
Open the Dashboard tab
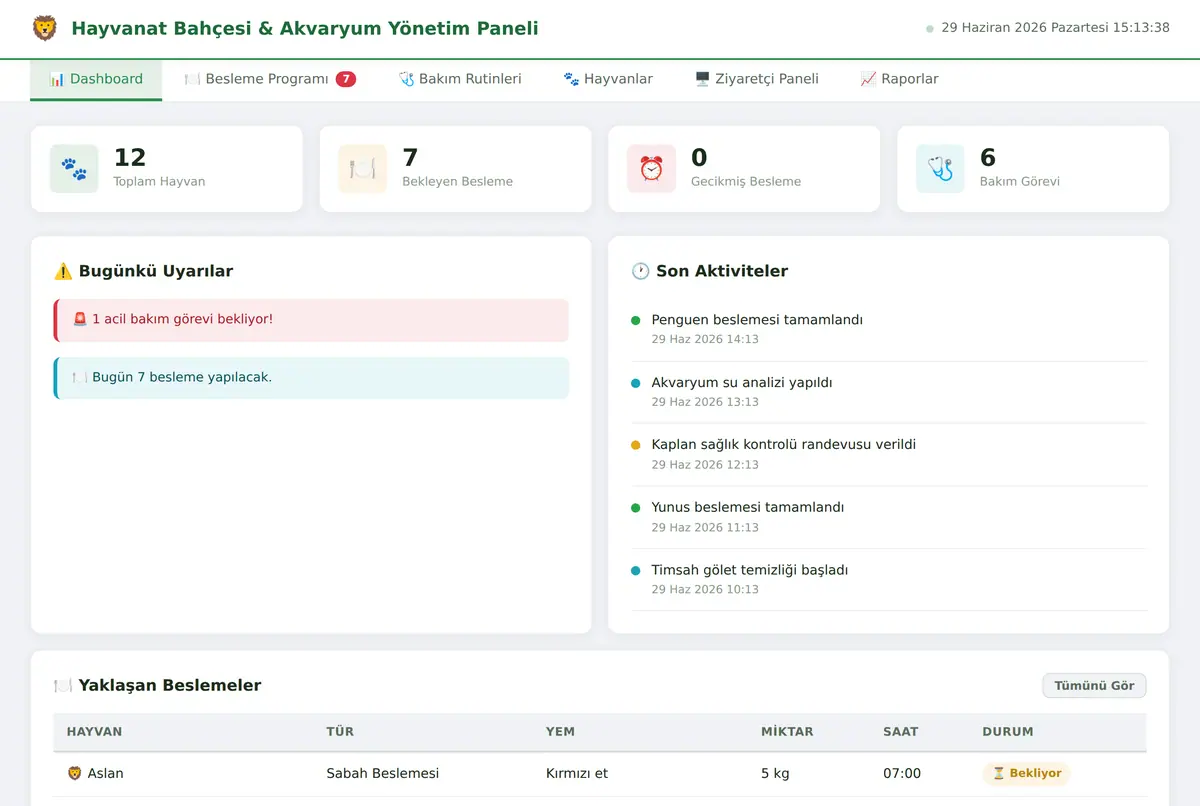pyautogui.click(x=96, y=79)
